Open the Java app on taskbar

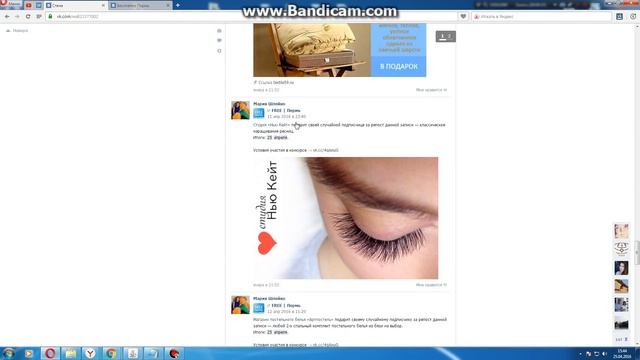(132, 353)
